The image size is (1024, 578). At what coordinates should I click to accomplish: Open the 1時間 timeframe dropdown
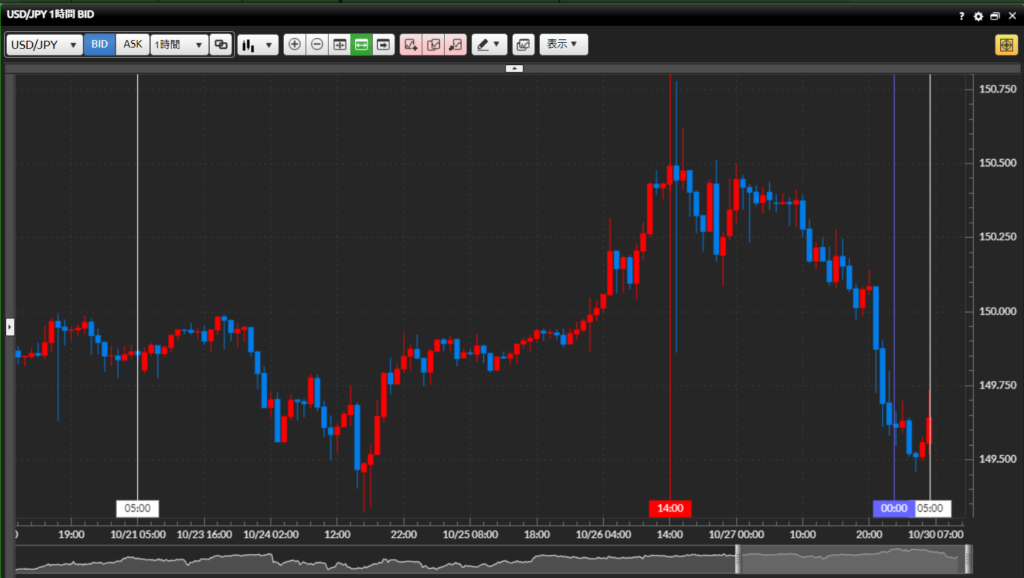coord(179,45)
